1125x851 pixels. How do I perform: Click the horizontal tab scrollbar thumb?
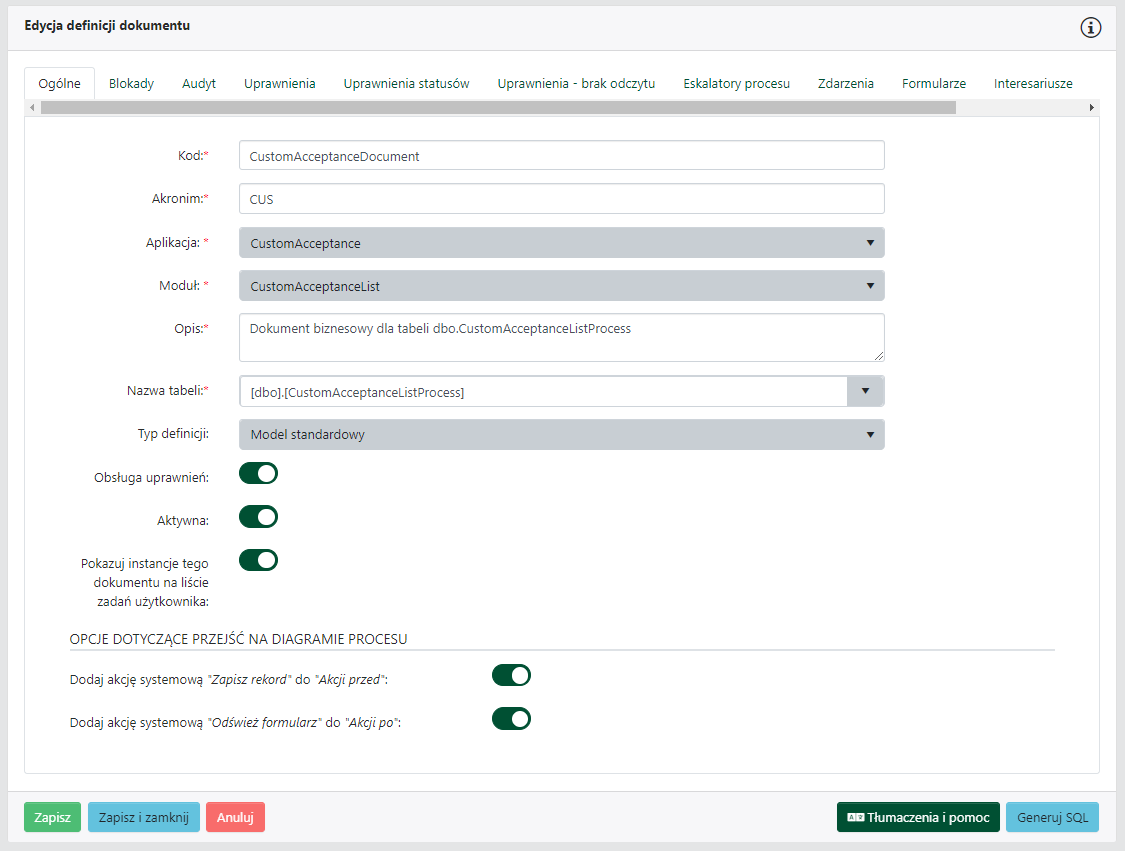(498, 107)
